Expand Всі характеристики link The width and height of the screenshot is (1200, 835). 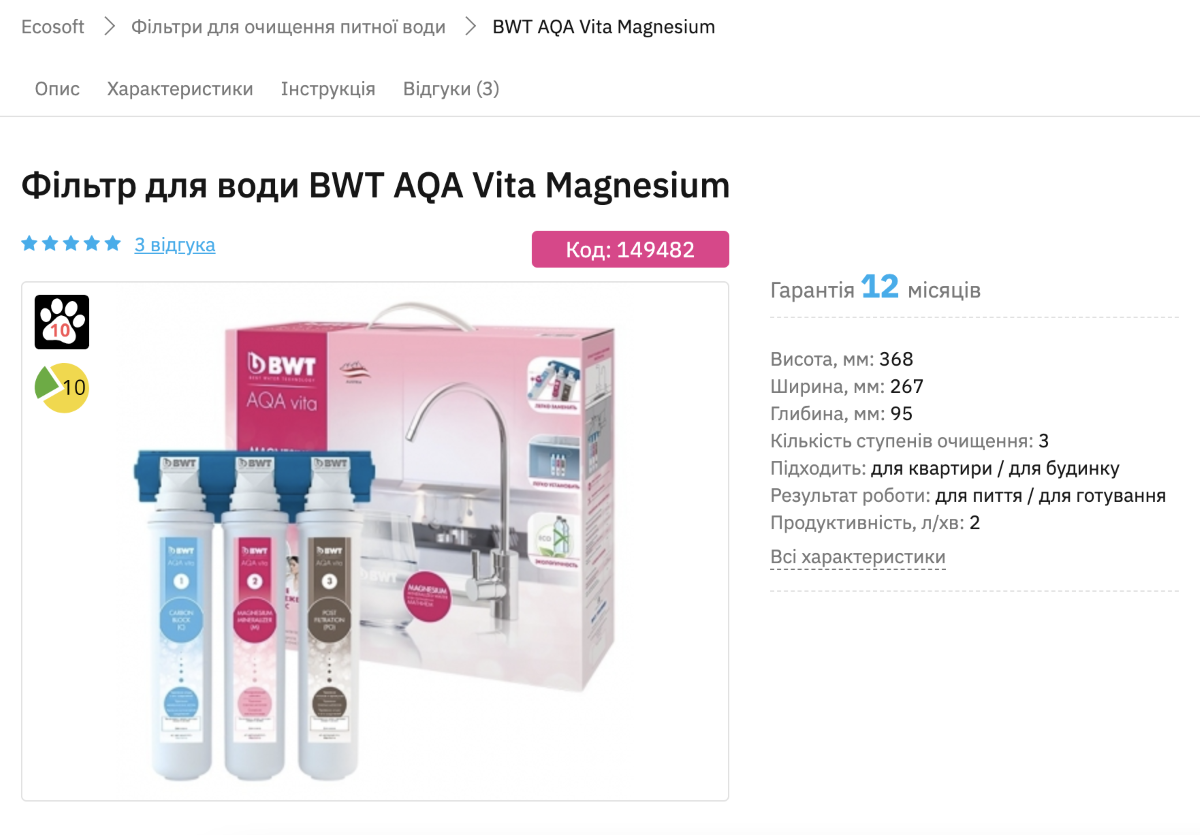[858, 557]
